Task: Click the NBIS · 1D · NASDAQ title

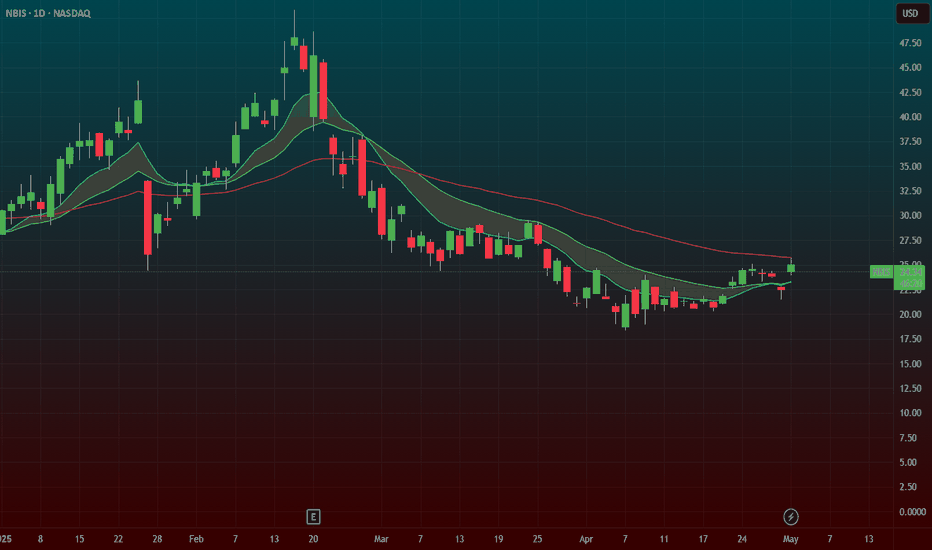Action: point(48,13)
